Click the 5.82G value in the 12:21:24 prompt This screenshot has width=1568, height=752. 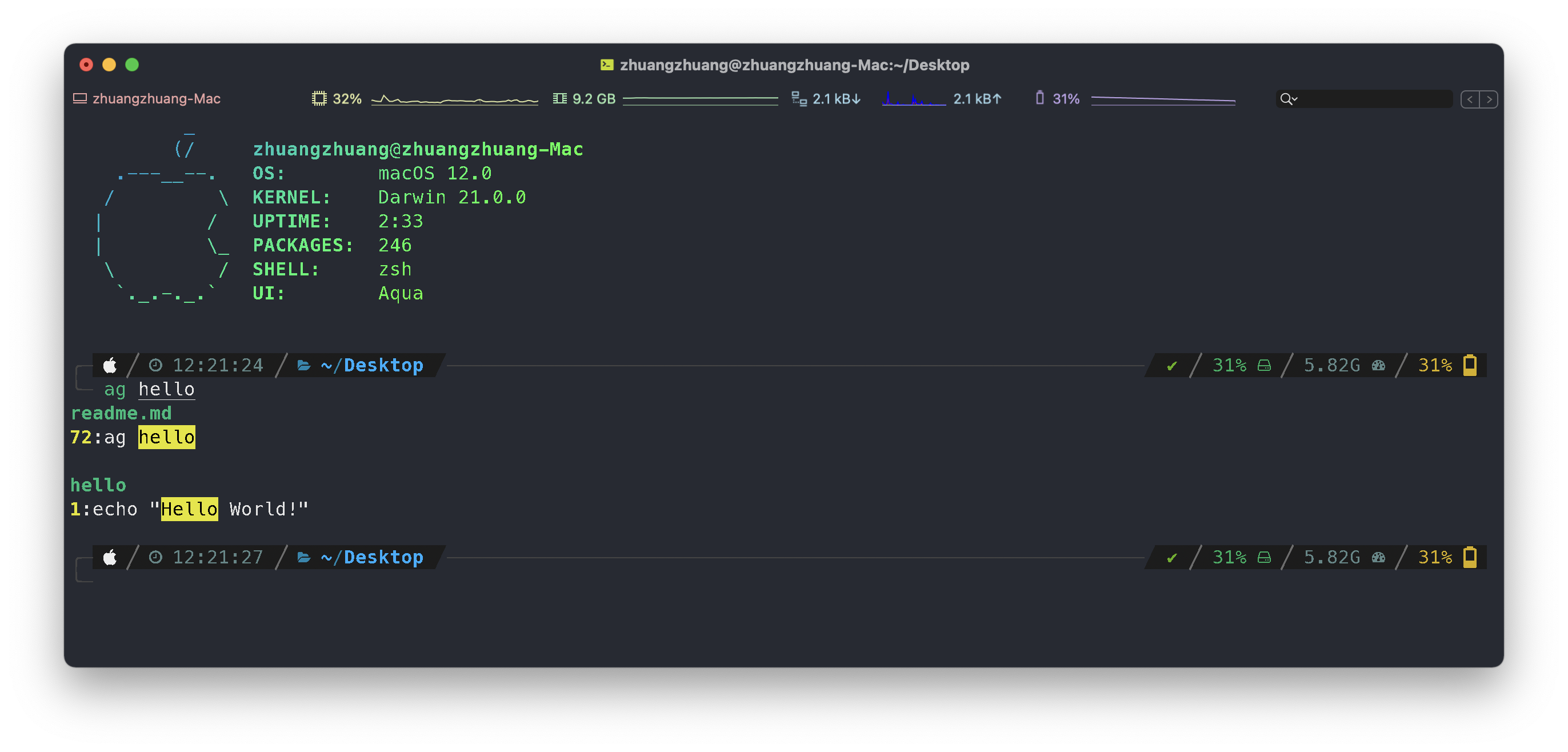(1332, 365)
